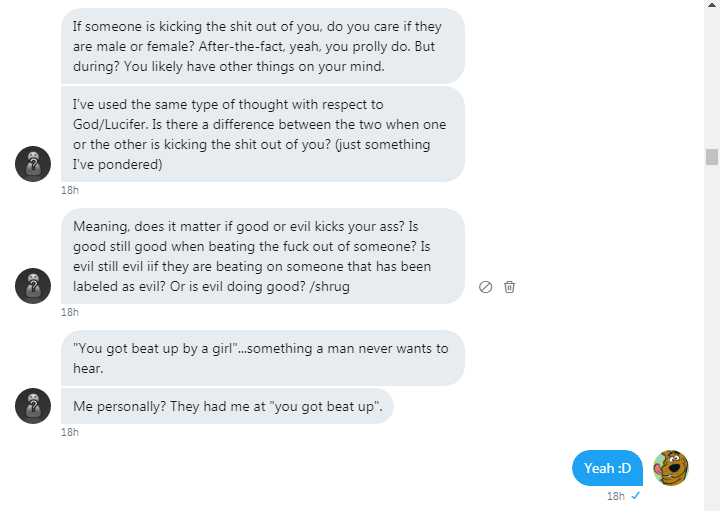Click sender avatar beside the "Meaning, does it matter" message
The image size is (720, 511).
[x=33, y=286]
